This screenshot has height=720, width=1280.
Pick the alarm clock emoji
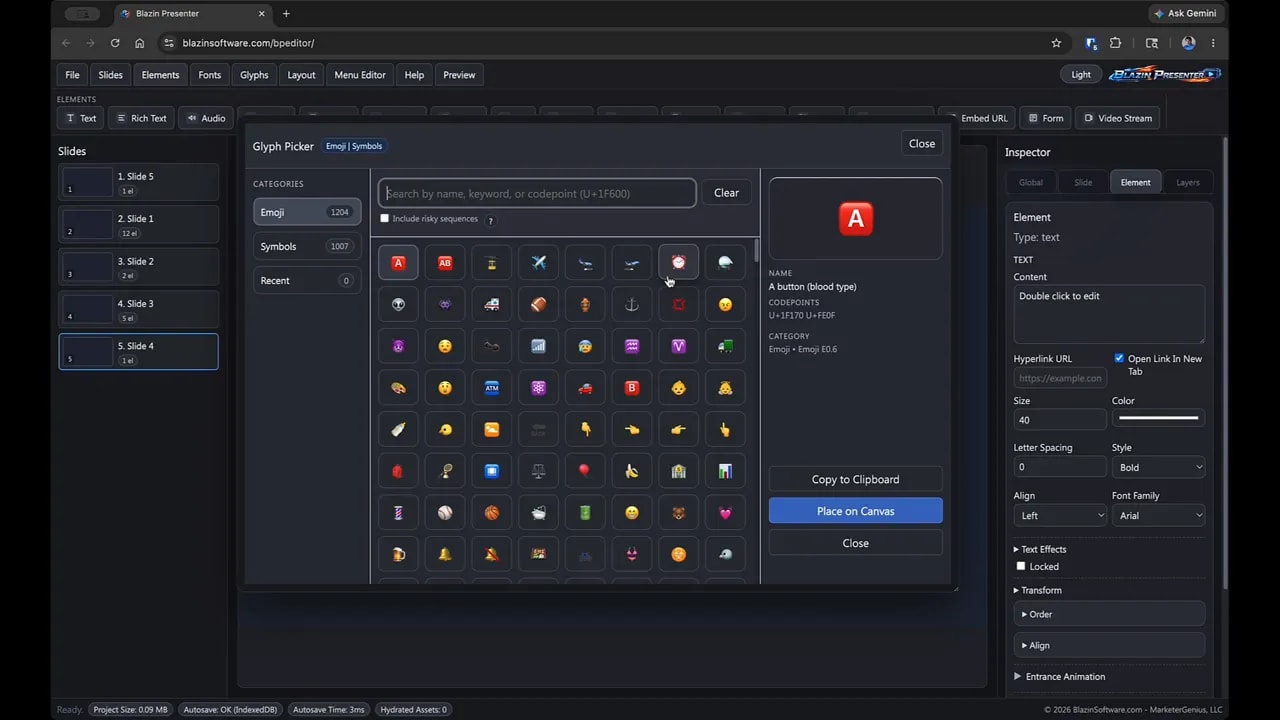tap(678, 263)
